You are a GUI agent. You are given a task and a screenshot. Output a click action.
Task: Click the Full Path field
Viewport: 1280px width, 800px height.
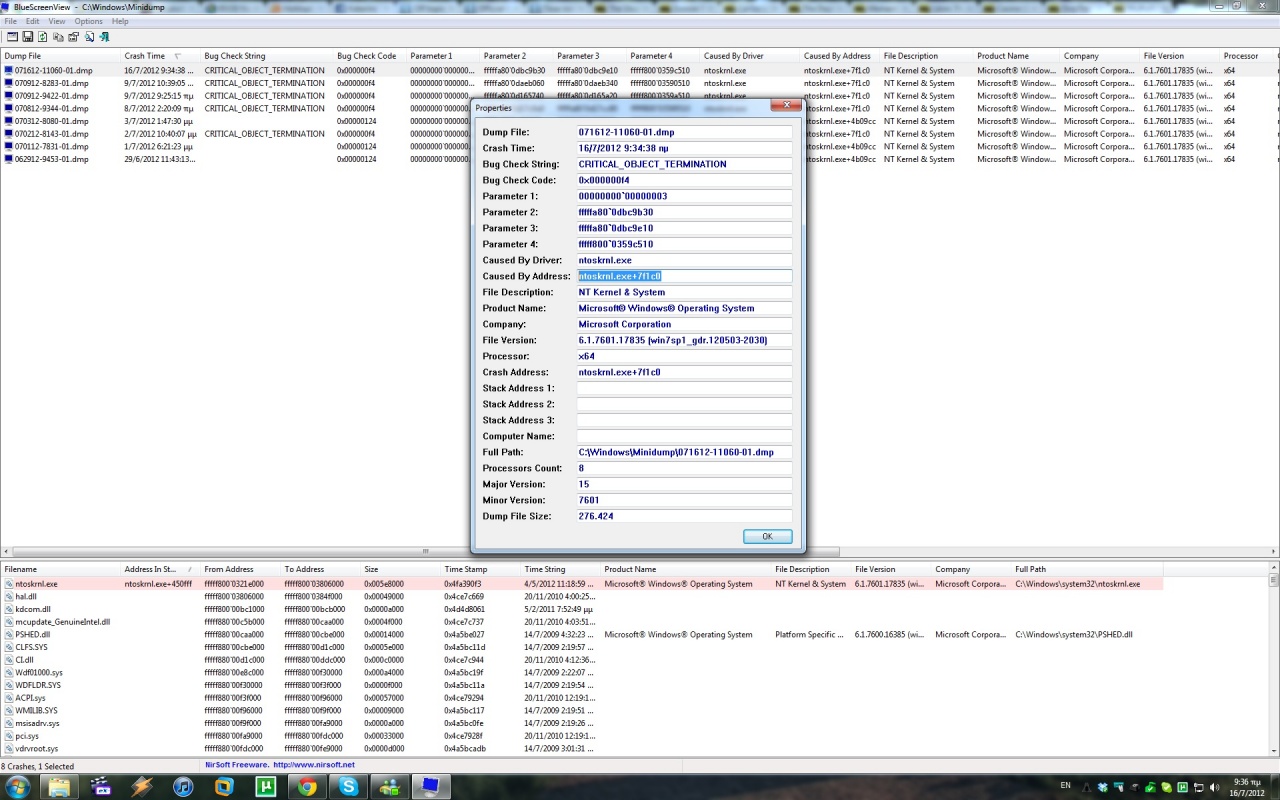[x=684, y=452]
